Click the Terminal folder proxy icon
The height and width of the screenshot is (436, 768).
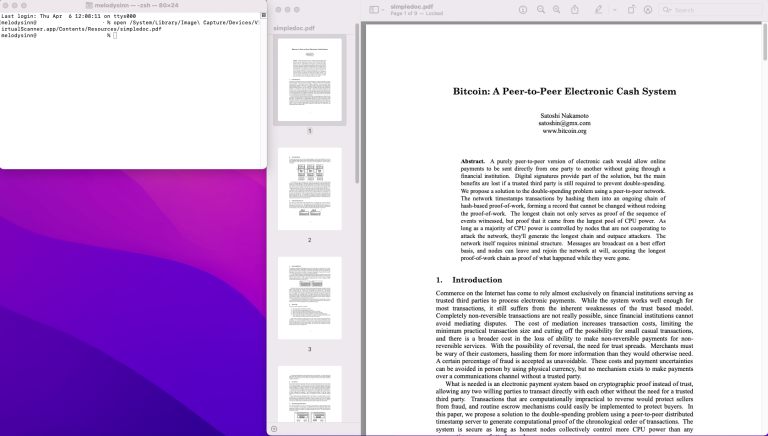coord(89,5)
